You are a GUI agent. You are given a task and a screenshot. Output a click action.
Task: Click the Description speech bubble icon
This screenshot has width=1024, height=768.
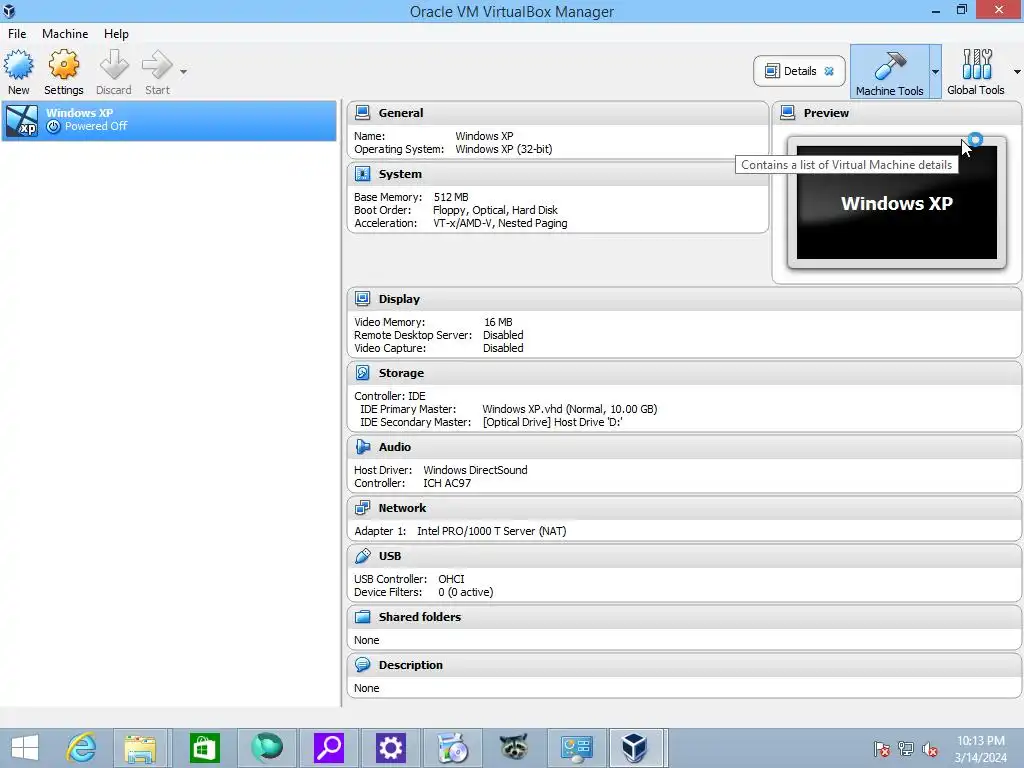(x=362, y=665)
